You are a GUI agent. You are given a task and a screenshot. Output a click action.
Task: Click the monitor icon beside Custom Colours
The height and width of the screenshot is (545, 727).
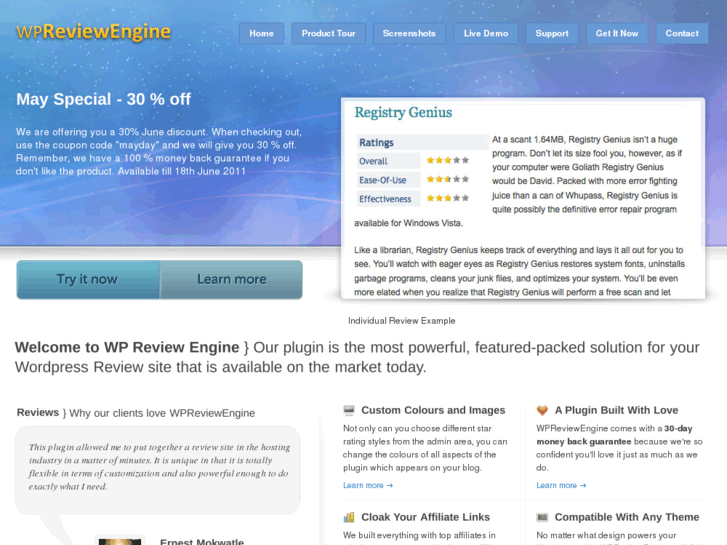(349, 410)
